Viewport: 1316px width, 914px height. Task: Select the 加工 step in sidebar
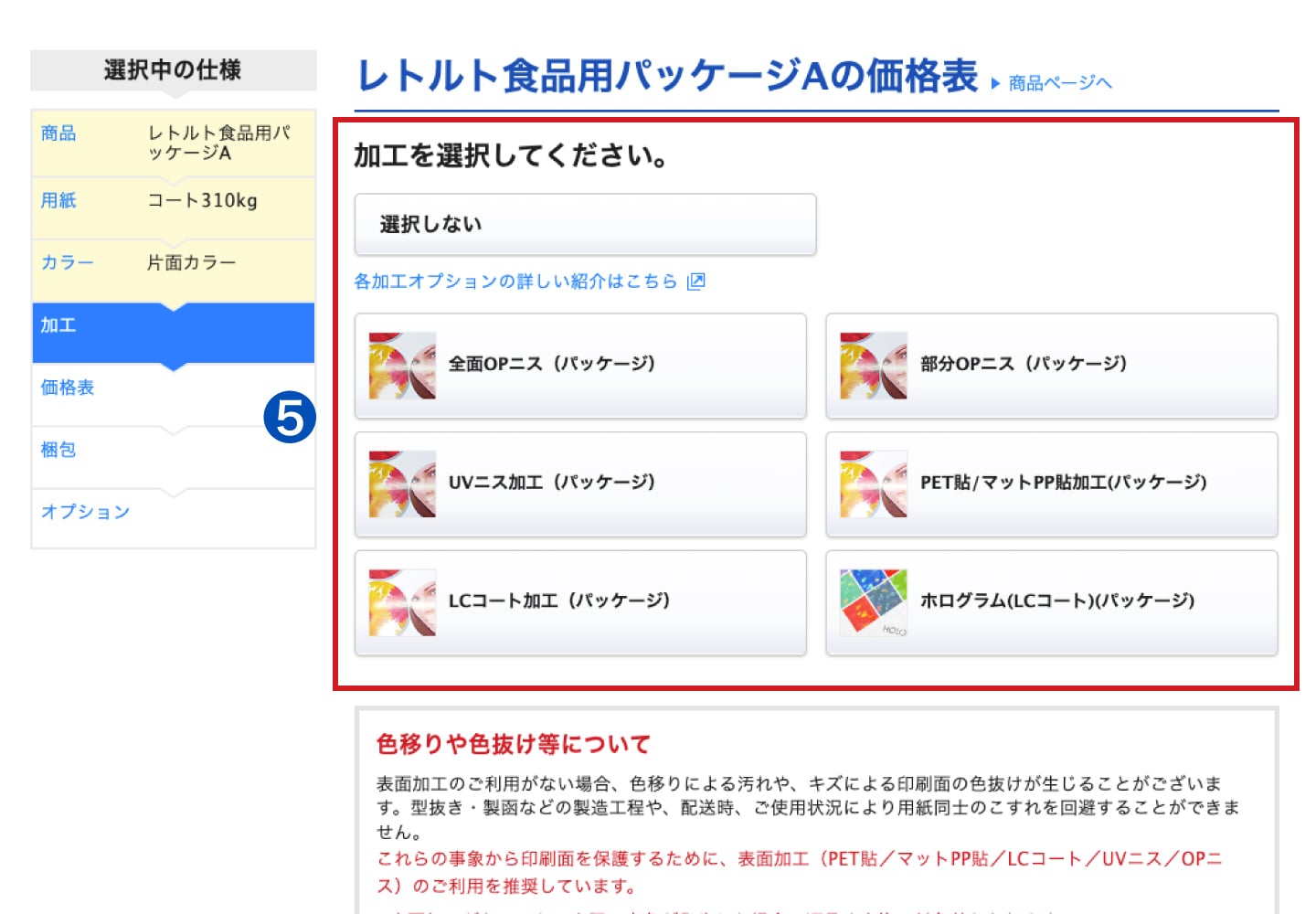[173, 326]
